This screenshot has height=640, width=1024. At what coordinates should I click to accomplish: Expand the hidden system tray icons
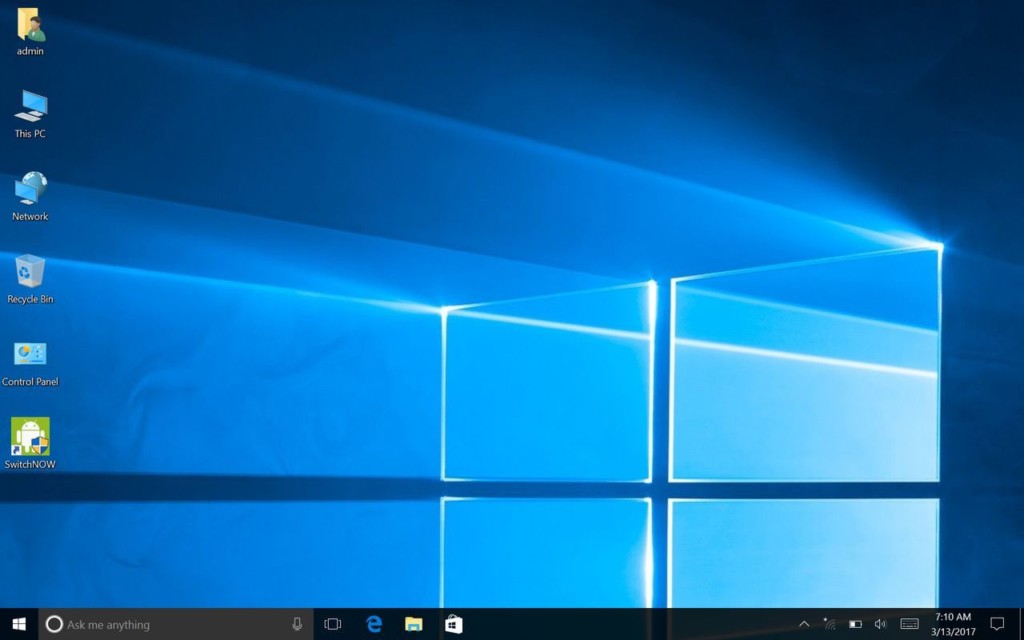804,624
